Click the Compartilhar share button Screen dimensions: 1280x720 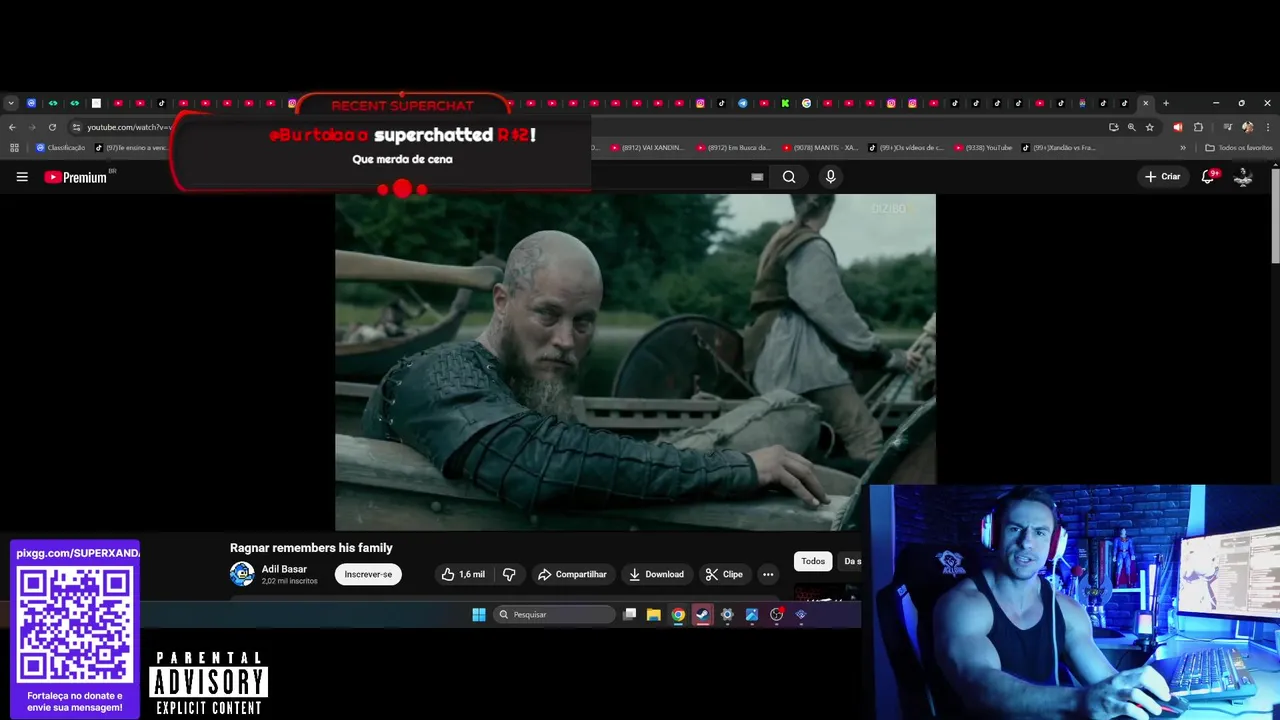click(572, 574)
